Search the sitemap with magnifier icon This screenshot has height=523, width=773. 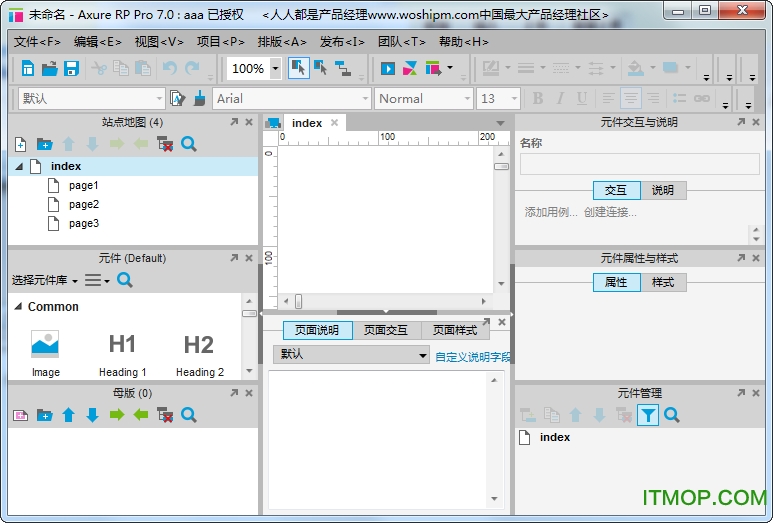189,144
